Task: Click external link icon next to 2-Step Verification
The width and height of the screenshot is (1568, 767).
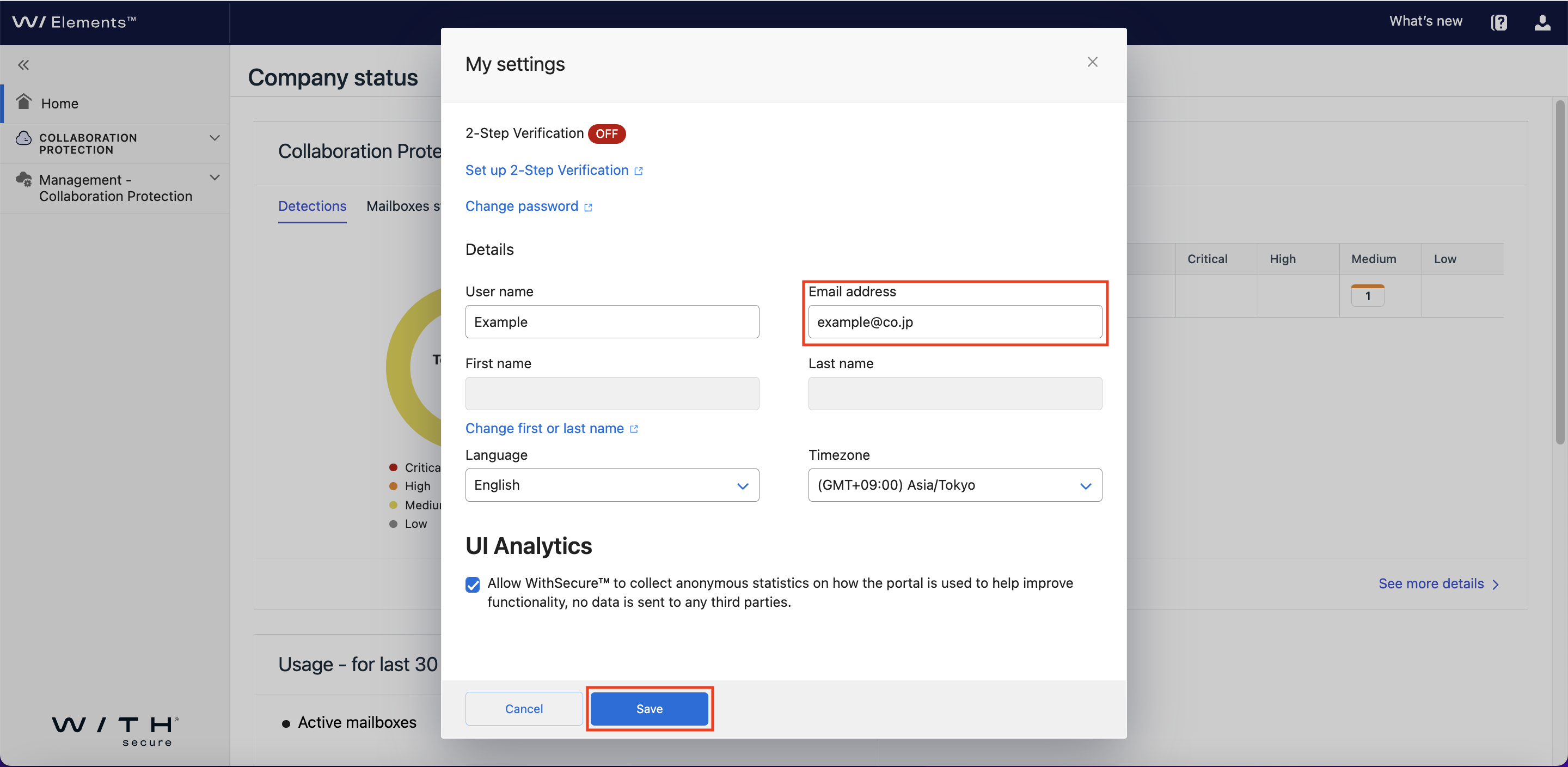Action: click(x=639, y=171)
